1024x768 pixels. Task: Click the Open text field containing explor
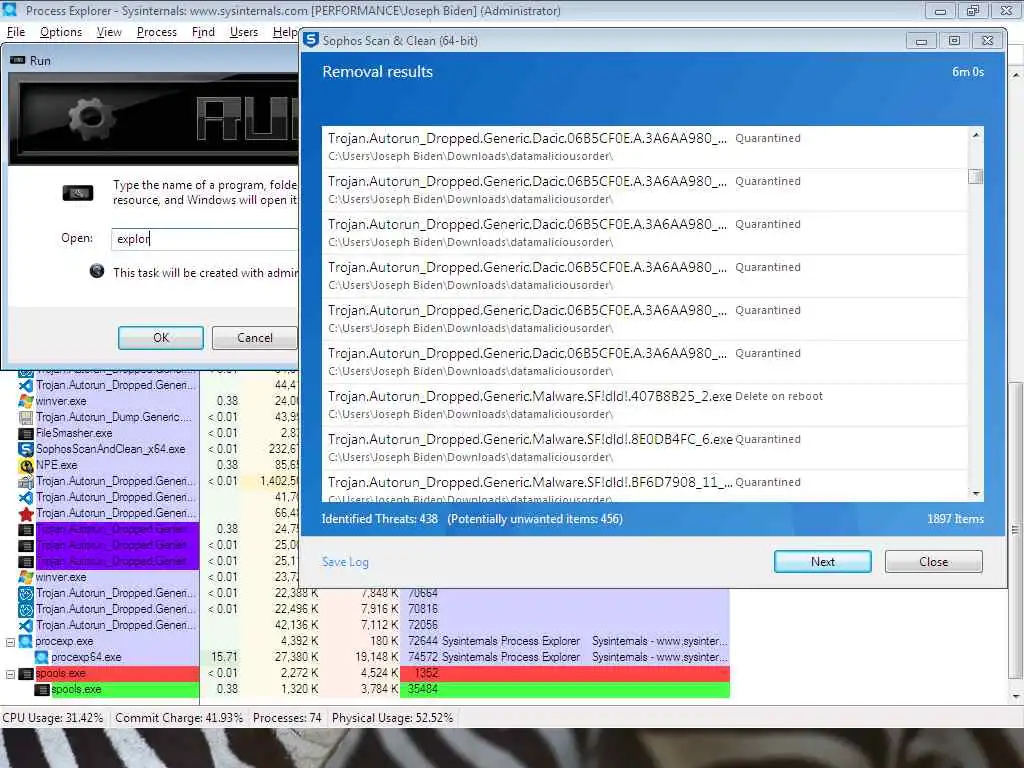click(x=205, y=239)
